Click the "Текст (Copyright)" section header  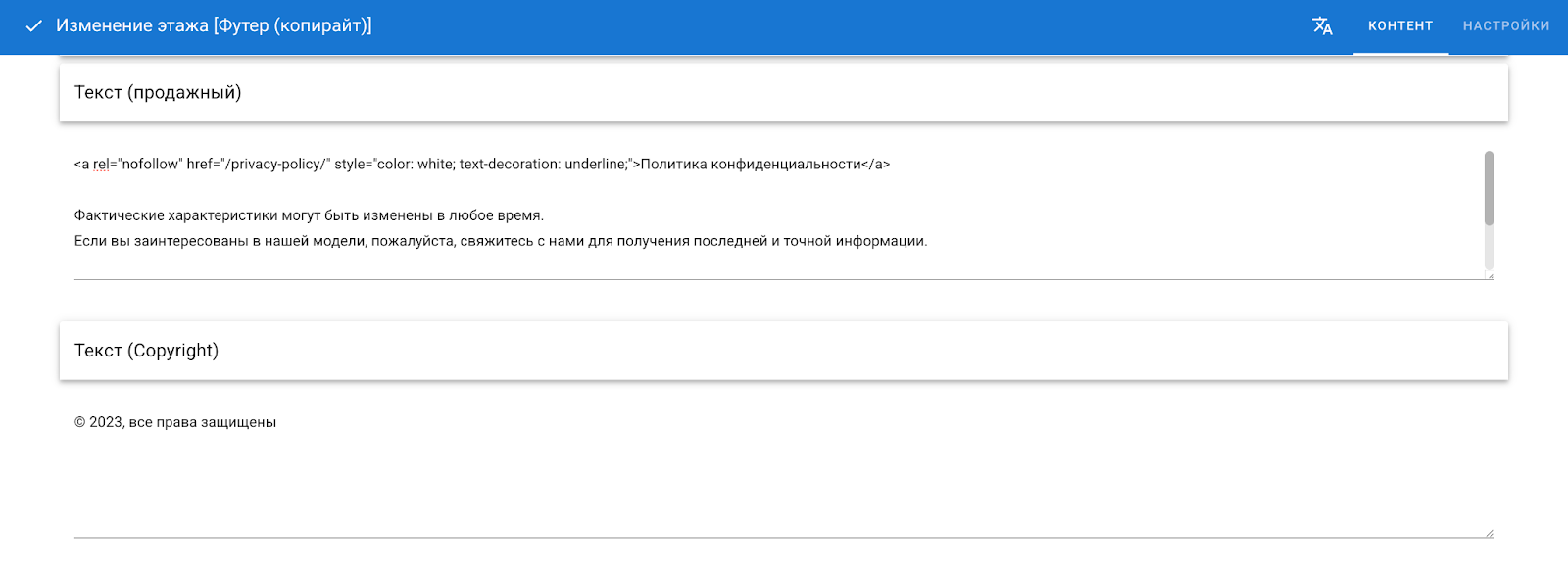[x=147, y=351]
